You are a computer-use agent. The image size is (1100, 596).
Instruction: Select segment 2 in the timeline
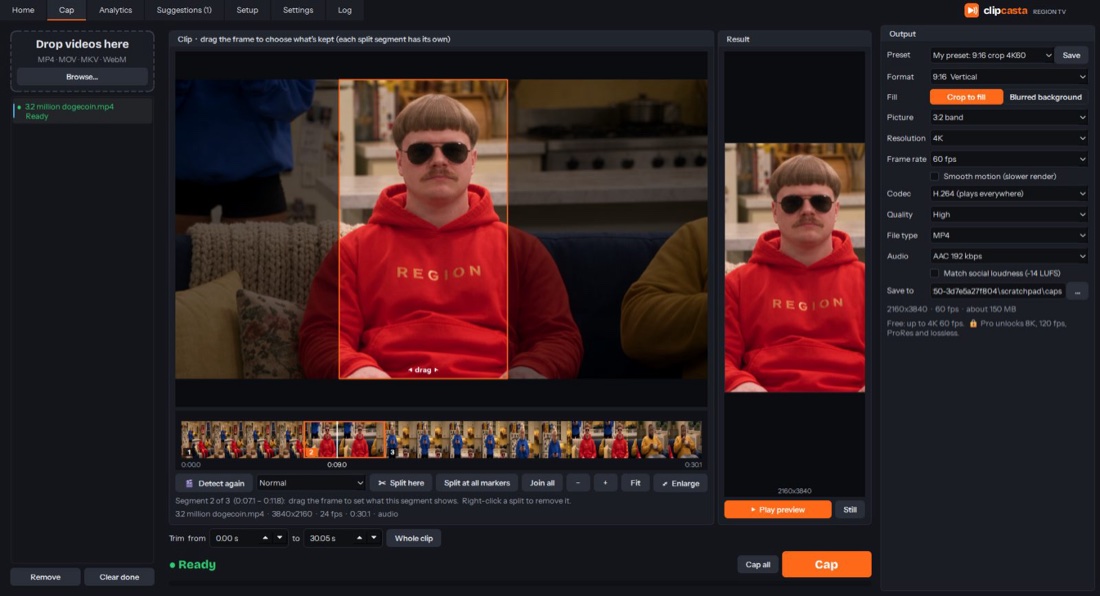tap(344, 440)
